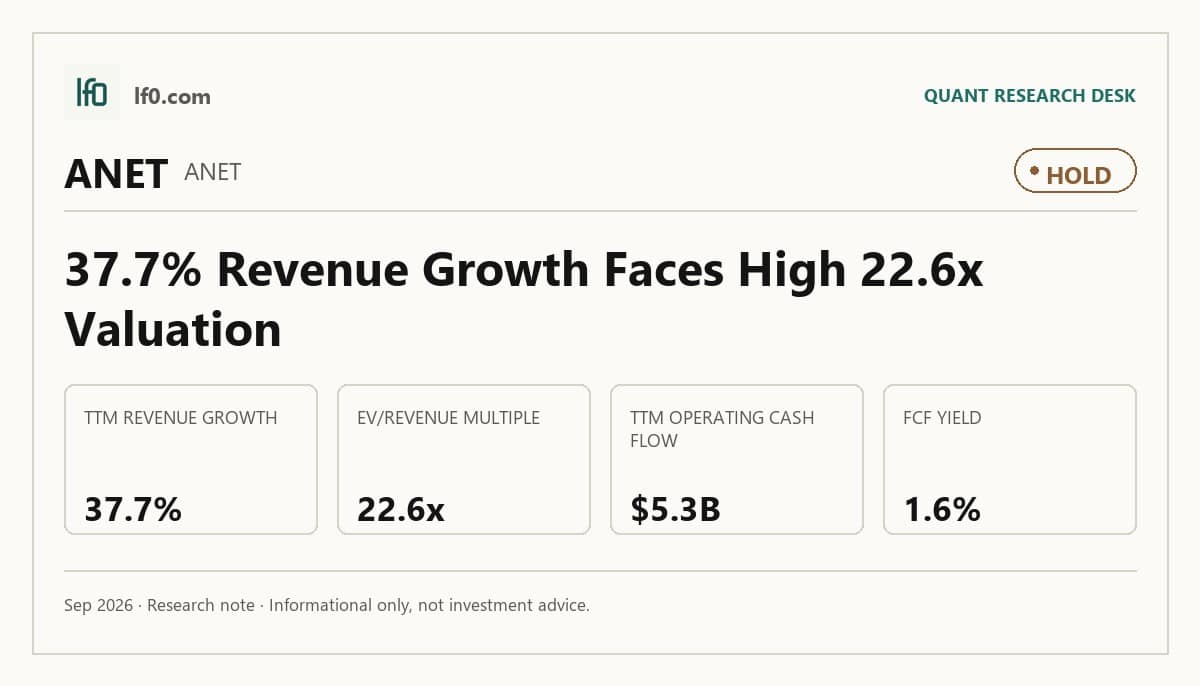Click the revenue growth valuation headline
The image size is (1200, 686).
coord(524,300)
